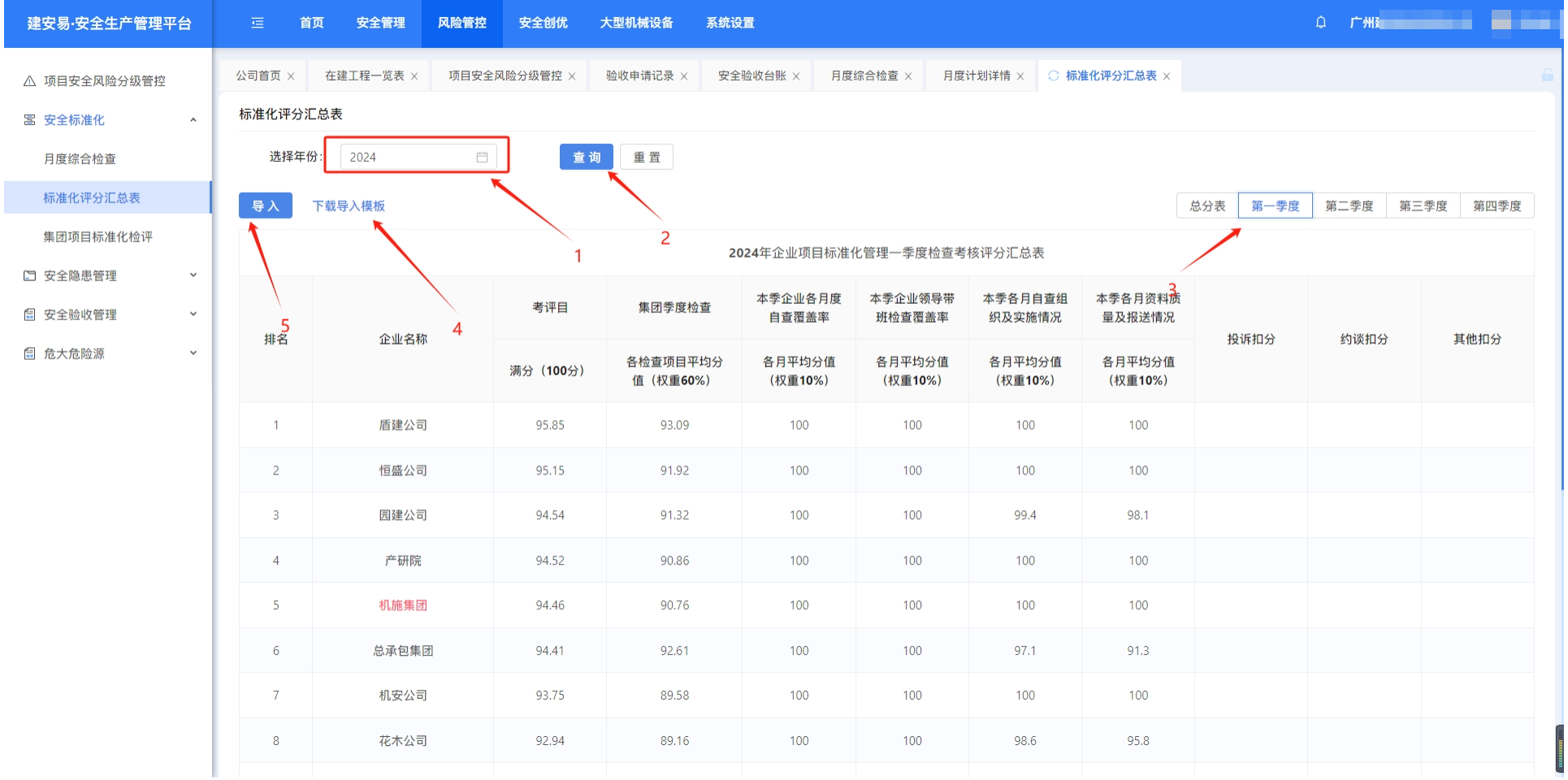Switch to the 月度综合检查 page tab
The width and height of the screenshot is (1568, 780).
point(864,76)
